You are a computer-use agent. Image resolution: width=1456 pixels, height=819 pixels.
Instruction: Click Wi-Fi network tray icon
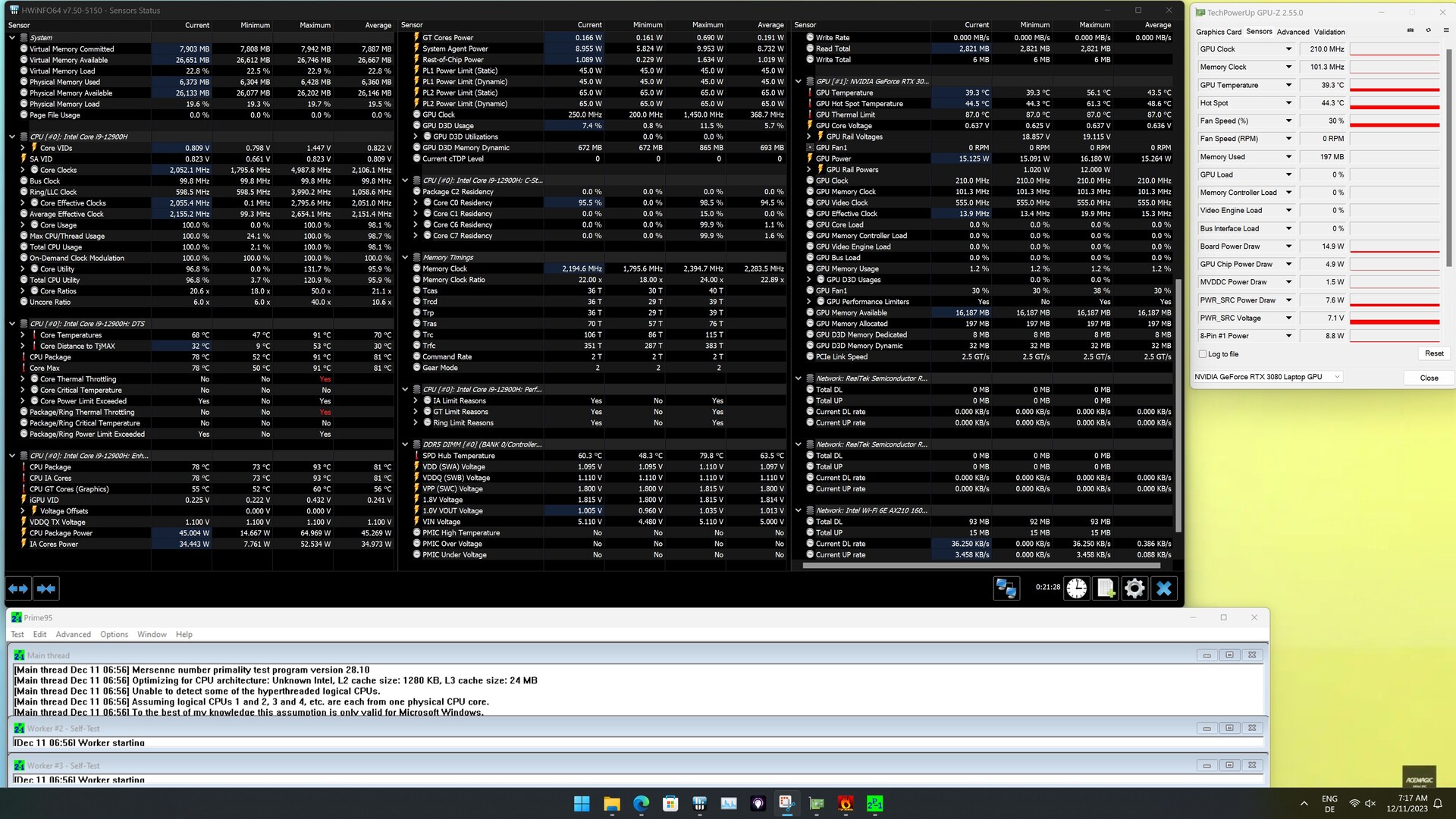click(x=1354, y=803)
